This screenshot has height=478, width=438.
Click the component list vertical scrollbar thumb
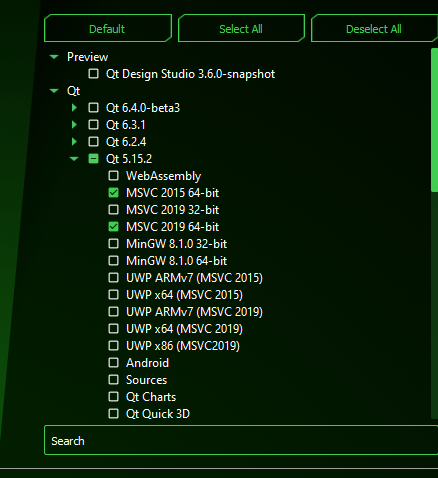coord(434,120)
